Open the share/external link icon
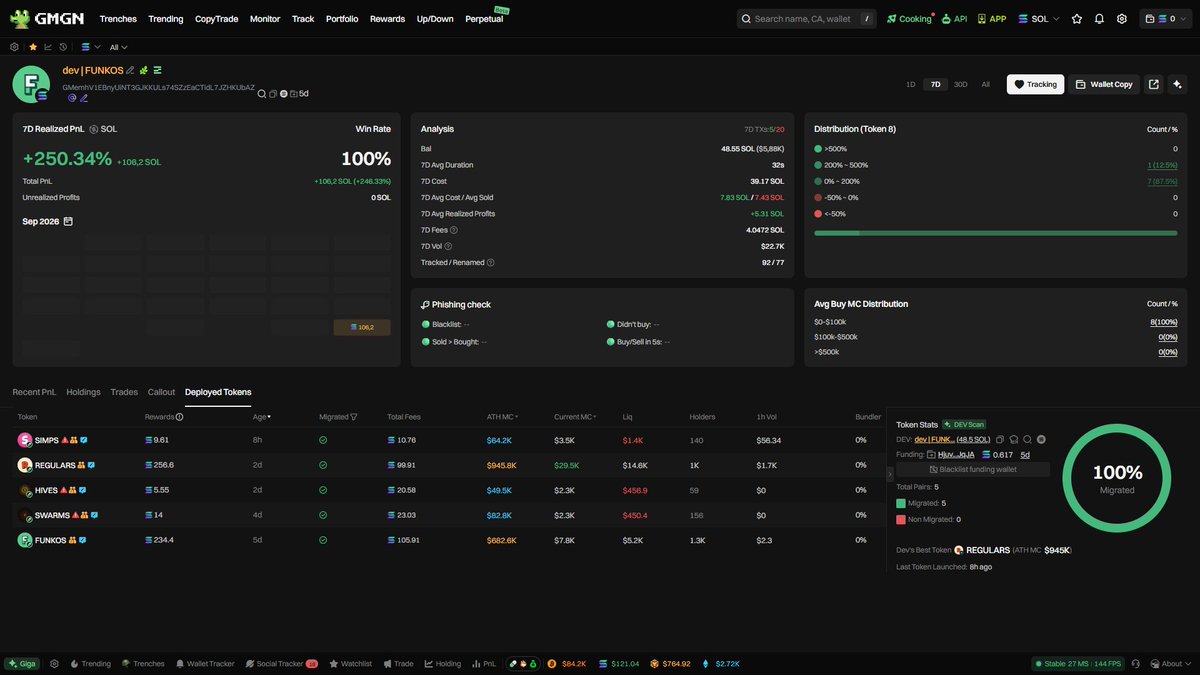This screenshot has height=675, width=1200. (x=1153, y=84)
